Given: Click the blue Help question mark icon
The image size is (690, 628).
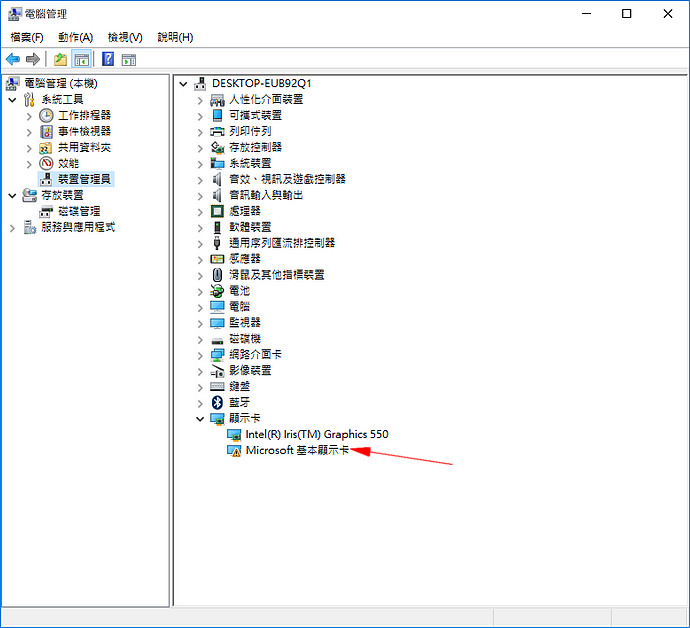Looking at the screenshot, I should point(108,59).
